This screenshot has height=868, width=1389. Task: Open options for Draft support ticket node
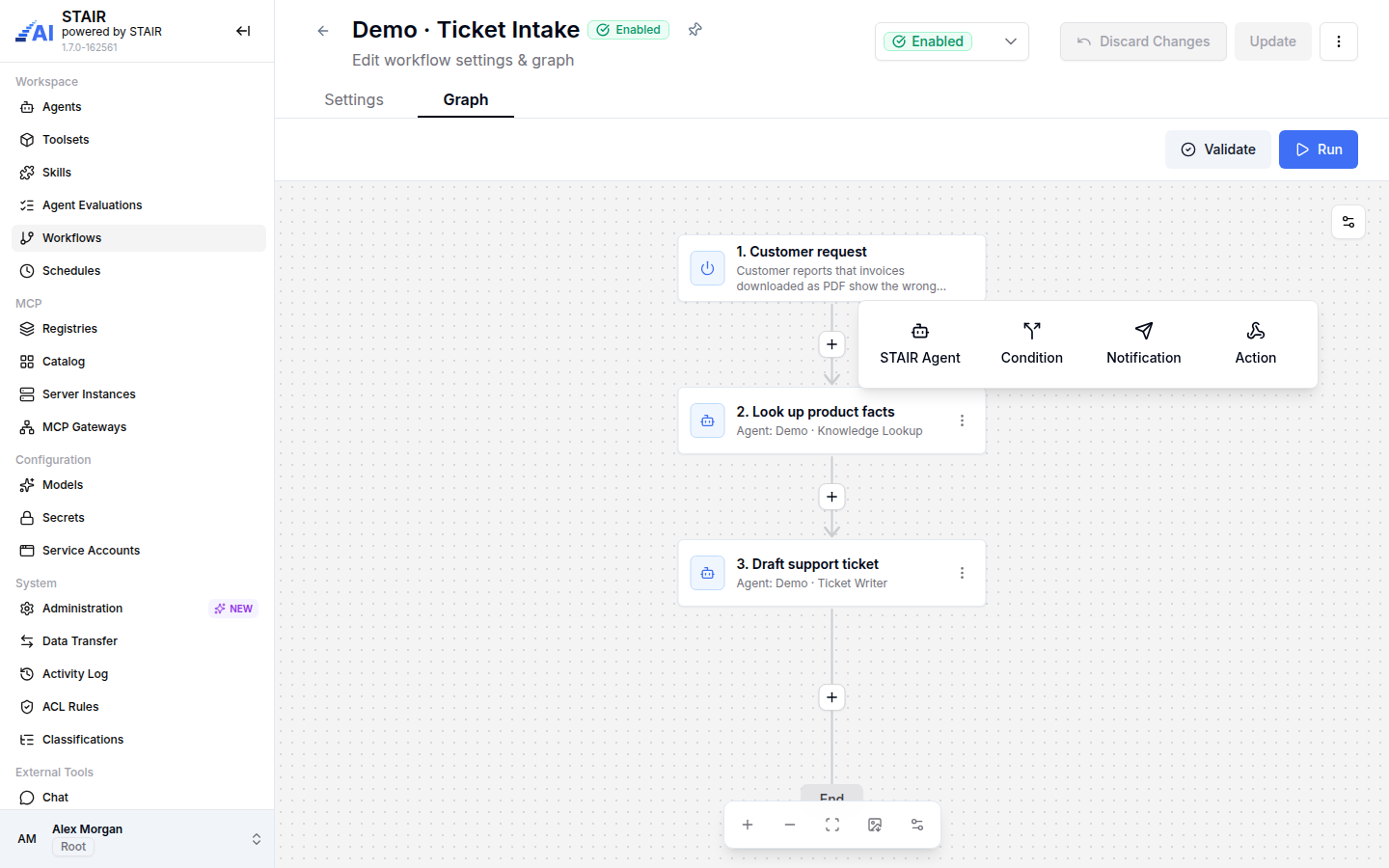point(962,573)
